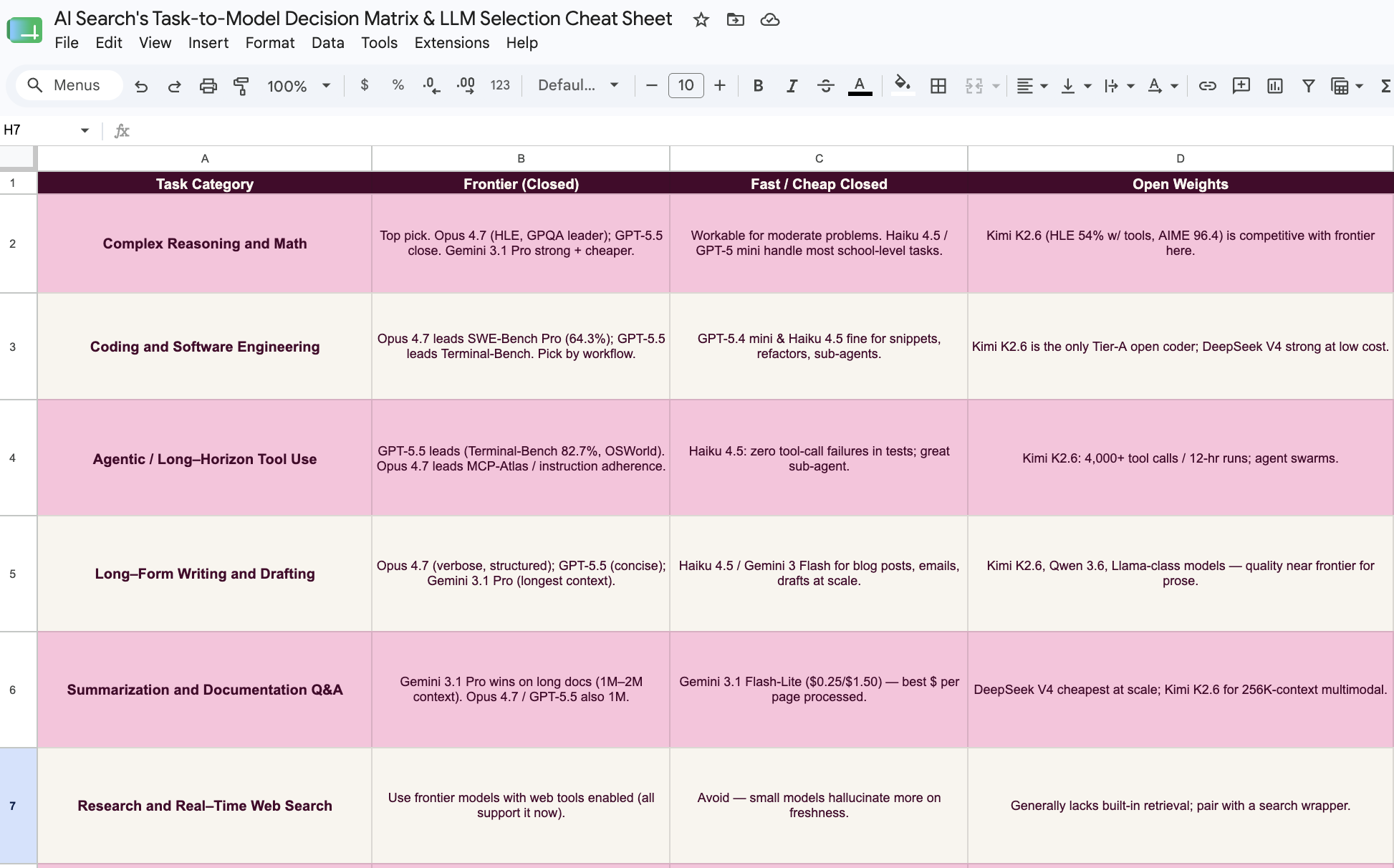The width and height of the screenshot is (1394, 868).
Task: Open Google Sheets home logo
Action: [x=25, y=31]
